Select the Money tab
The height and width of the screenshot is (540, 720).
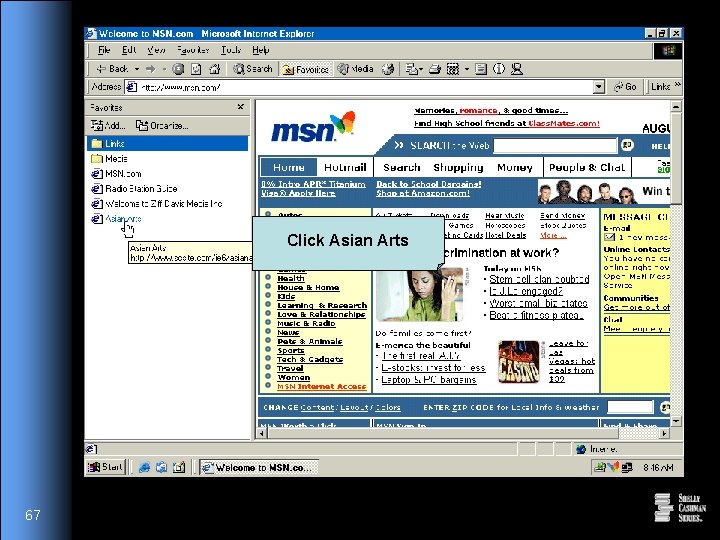pyautogui.click(x=514, y=167)
